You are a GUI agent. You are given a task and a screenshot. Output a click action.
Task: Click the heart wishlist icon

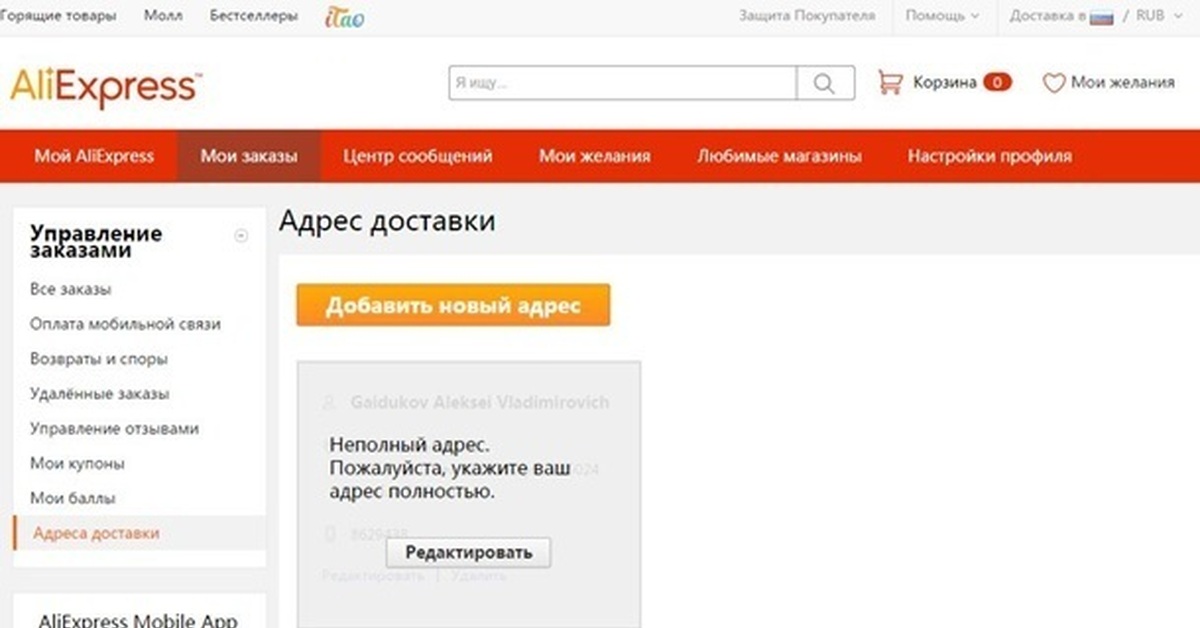point(1053,84)
